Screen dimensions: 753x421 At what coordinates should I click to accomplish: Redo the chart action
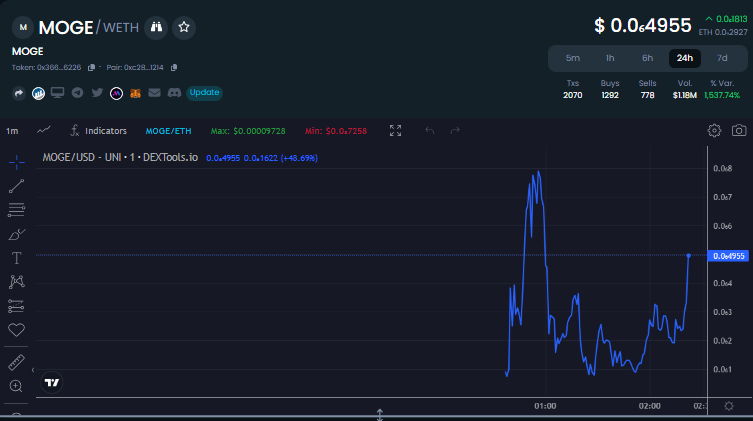click(x=455, y=131)
